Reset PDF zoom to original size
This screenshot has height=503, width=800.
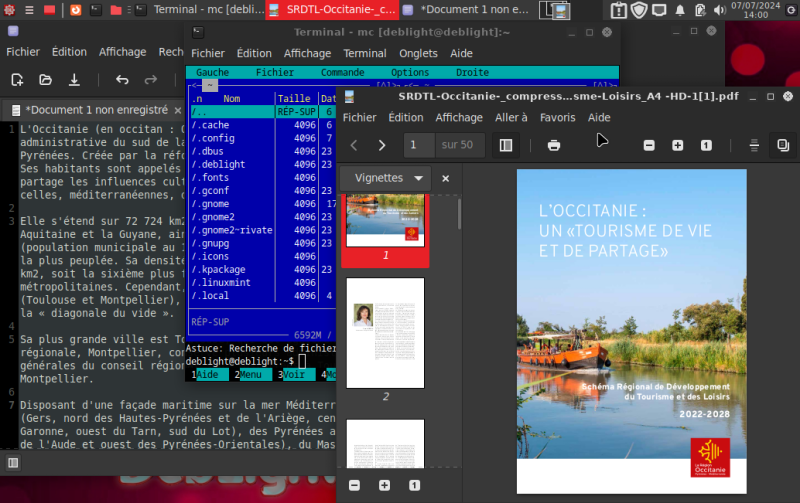(706, 145)
